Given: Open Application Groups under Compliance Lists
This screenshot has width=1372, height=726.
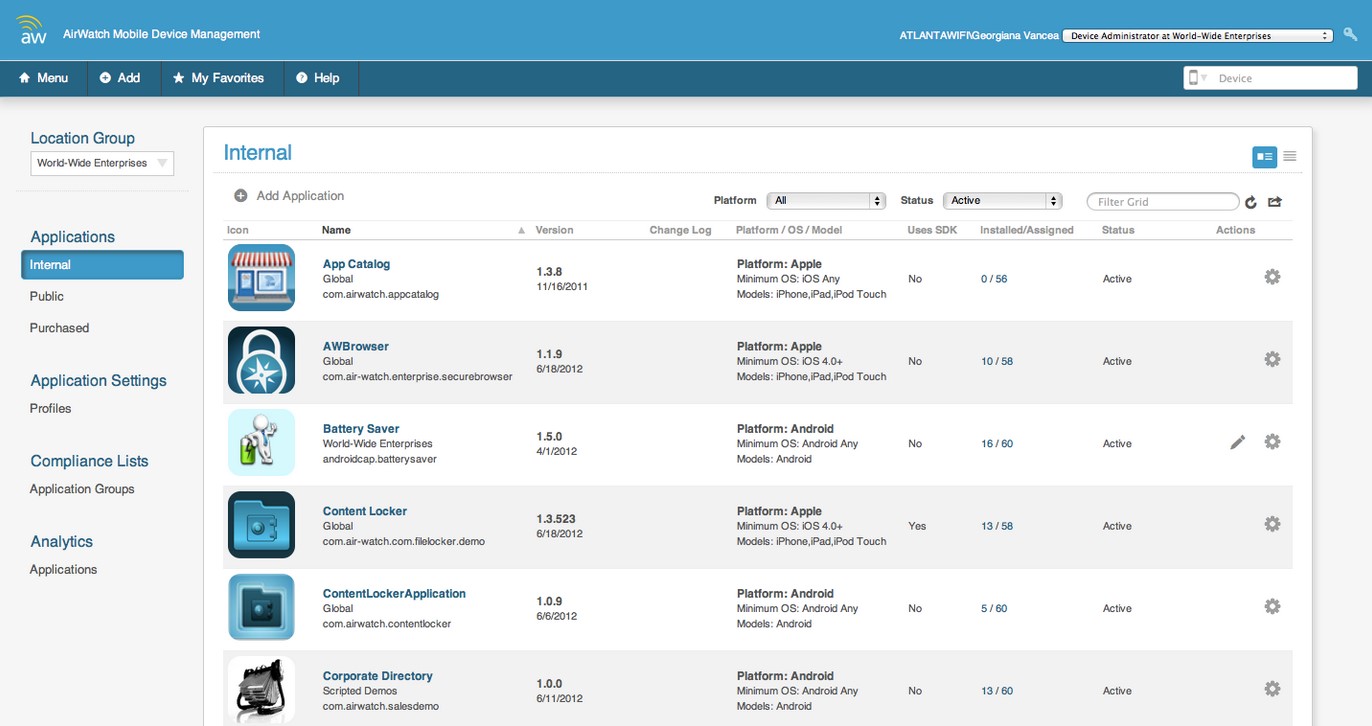Looking at the screenshot, I should click(x=82, y=489).
